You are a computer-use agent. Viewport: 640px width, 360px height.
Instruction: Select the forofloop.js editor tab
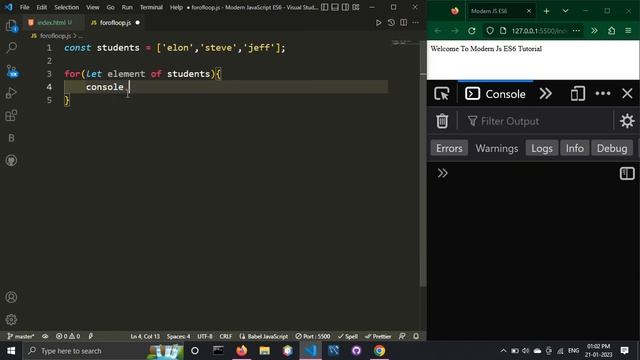click(115, 22)
